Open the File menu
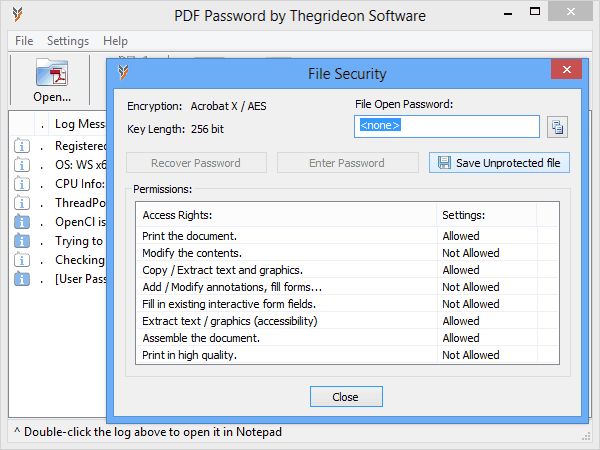The image size is (600, 450). [x=24, y=41]
